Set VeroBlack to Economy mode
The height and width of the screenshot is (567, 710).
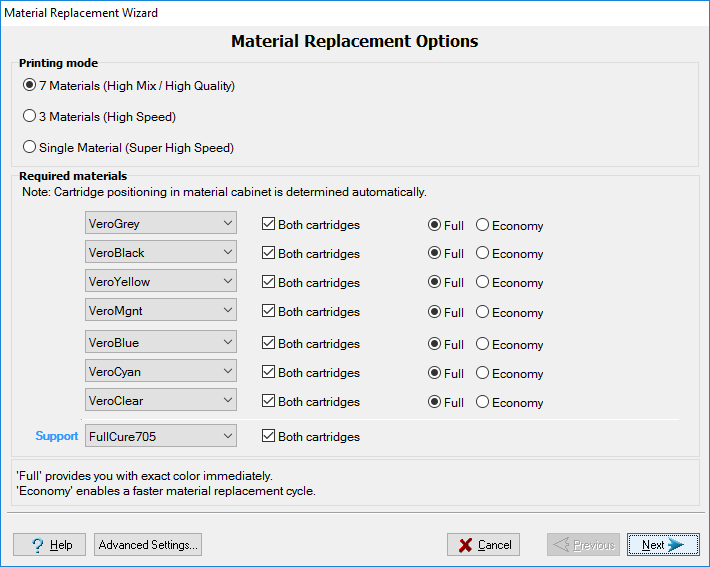[483, 254]
